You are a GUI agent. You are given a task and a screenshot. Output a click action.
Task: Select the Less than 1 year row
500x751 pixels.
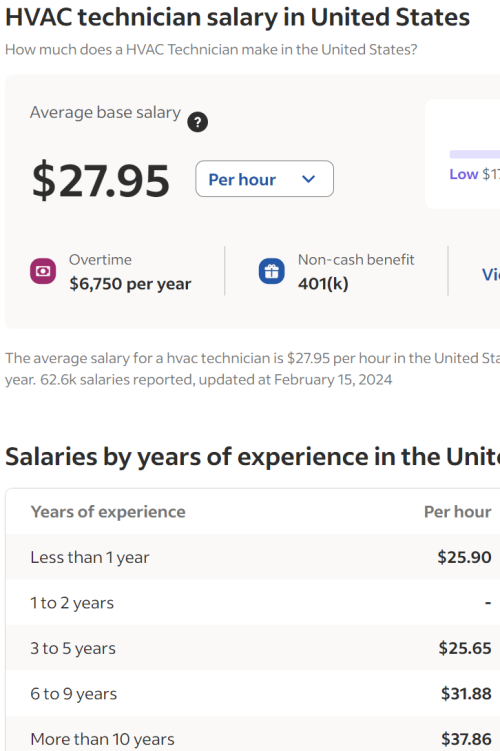pyautogui.click(x=253, y=557)
